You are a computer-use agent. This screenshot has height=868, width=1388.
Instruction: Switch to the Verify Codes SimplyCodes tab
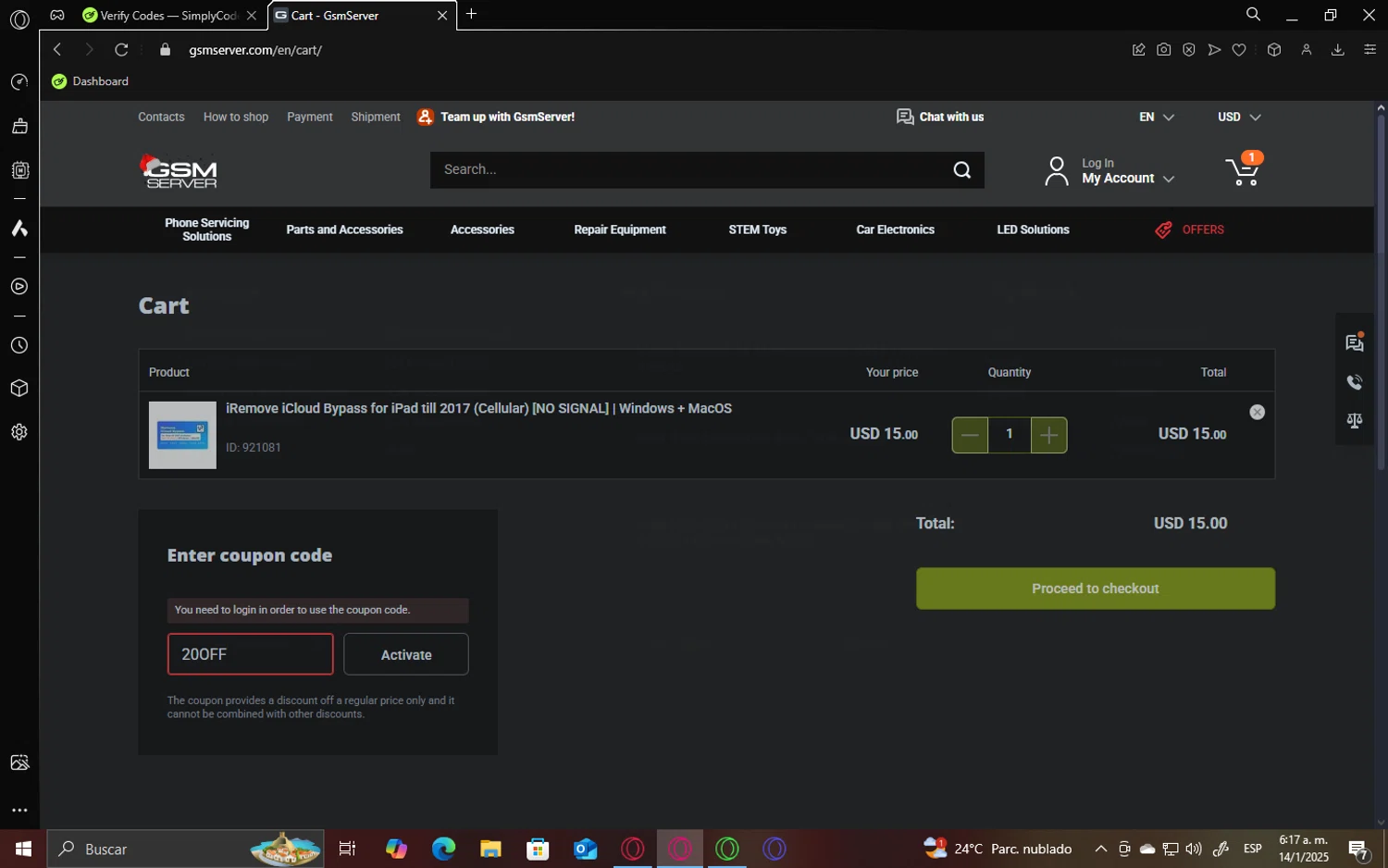coord(167,15)
